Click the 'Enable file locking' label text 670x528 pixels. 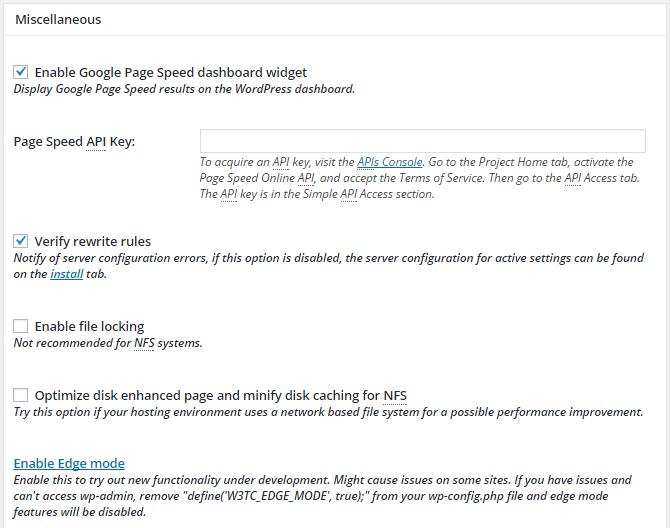coord(89,326)
